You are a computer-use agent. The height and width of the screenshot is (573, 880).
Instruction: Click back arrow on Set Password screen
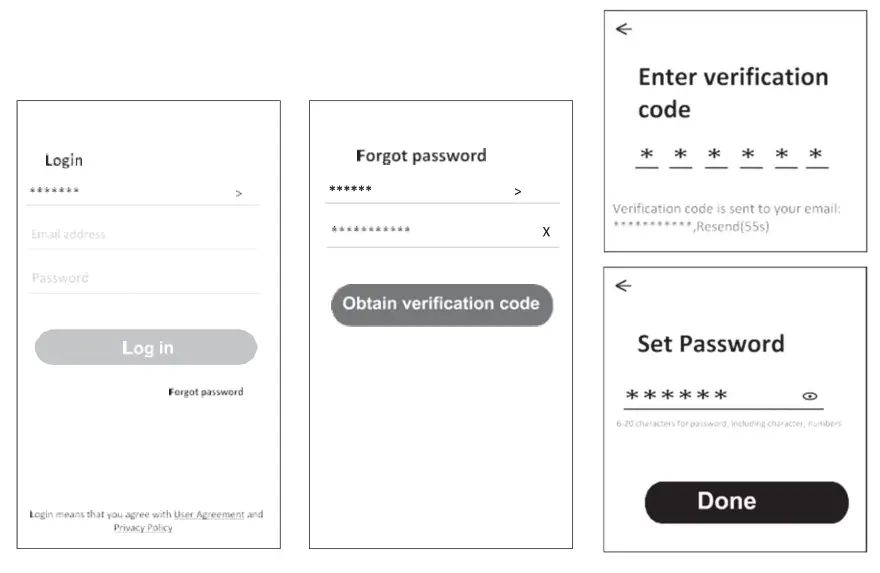624,286
